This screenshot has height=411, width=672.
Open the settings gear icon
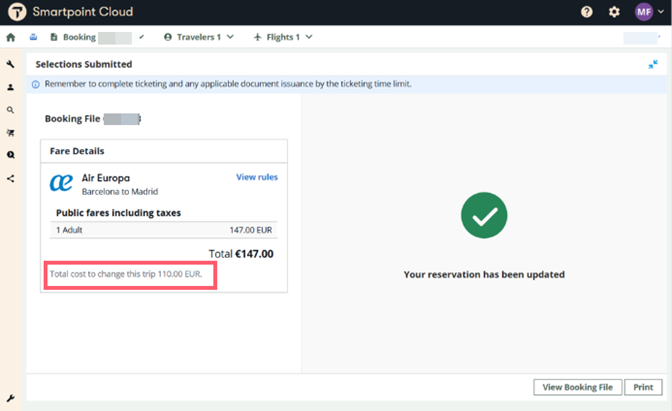coord(614,12)
